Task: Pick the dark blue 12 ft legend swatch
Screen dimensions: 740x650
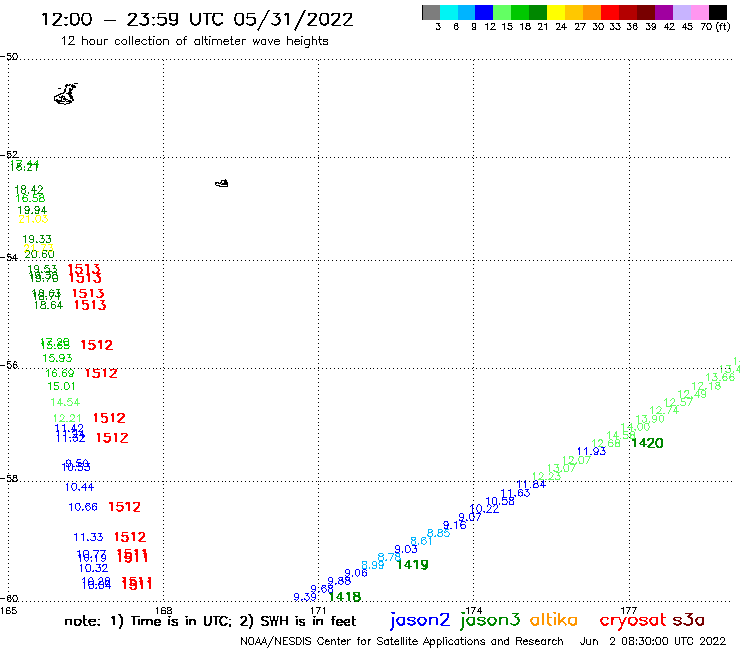Action: 484,12
